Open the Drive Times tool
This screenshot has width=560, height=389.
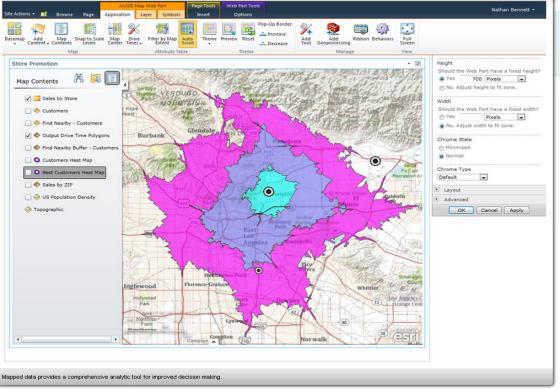click(134, 33)
